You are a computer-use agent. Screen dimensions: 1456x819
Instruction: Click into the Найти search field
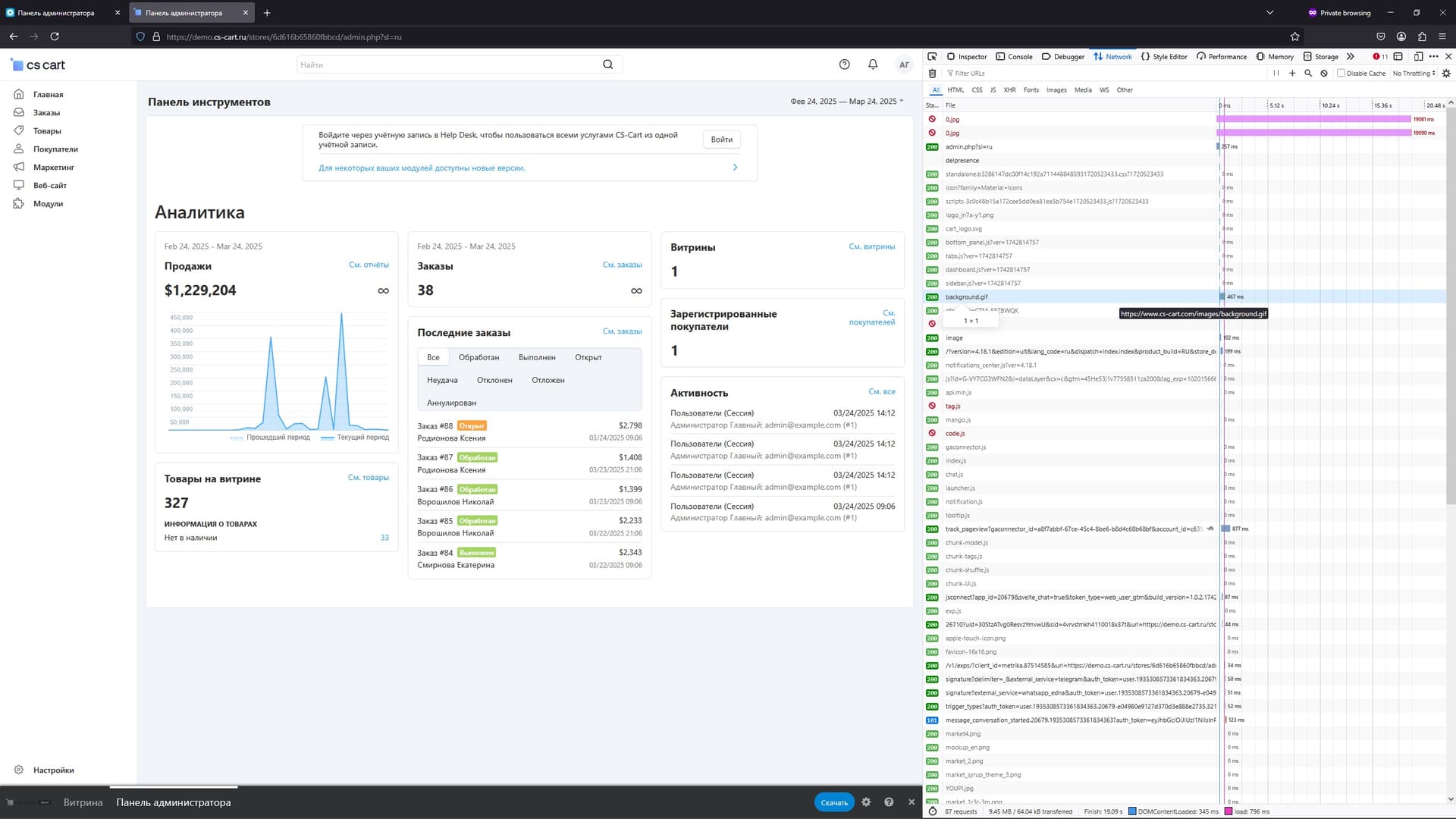click(x=447, y=64)
